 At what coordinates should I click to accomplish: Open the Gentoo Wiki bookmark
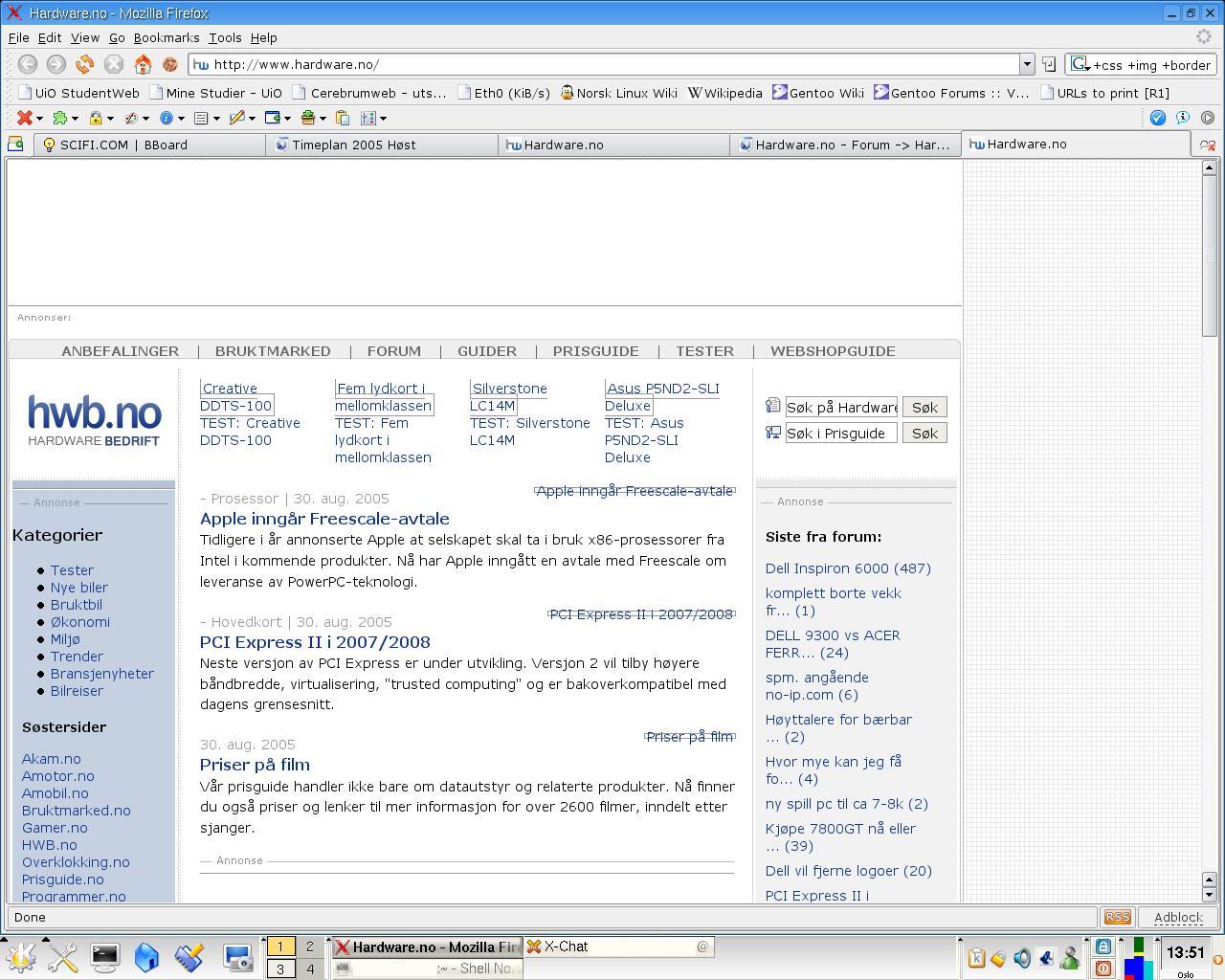tap(818, 93)
